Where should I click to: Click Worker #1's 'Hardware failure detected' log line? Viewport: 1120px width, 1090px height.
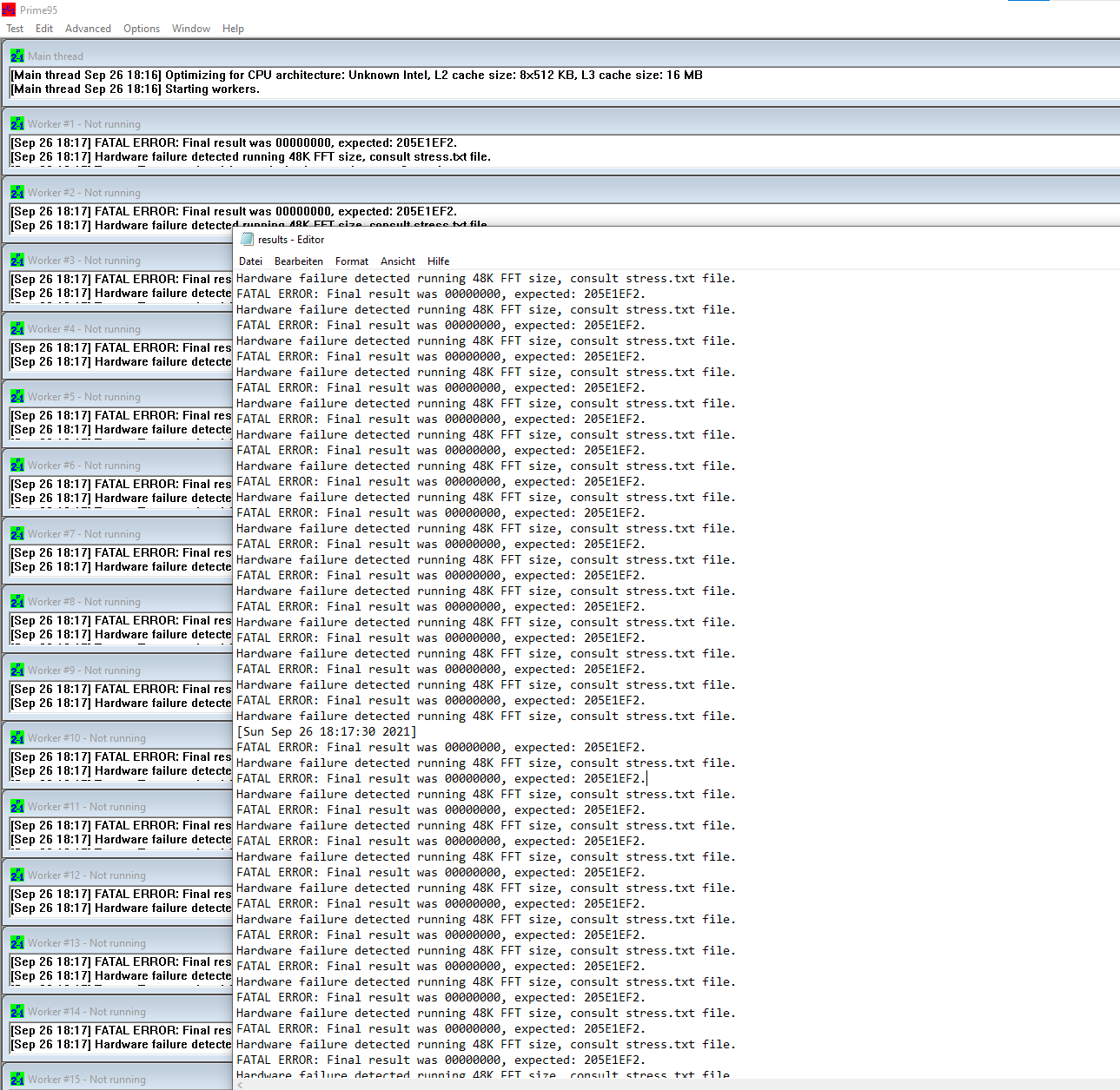coord(250,157)
